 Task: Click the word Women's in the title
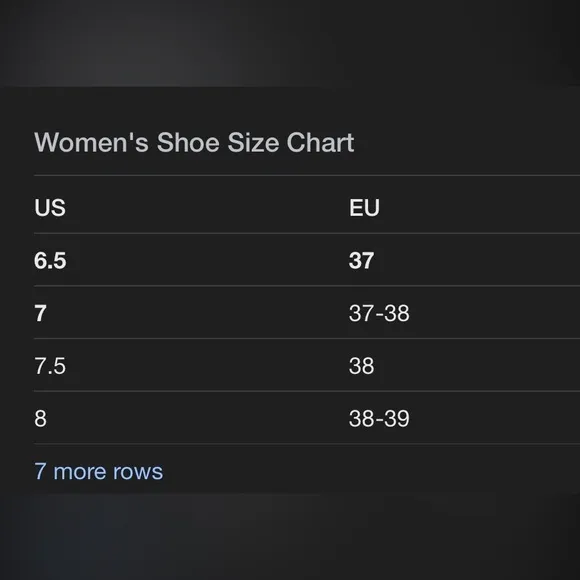(x=91, y=142)
